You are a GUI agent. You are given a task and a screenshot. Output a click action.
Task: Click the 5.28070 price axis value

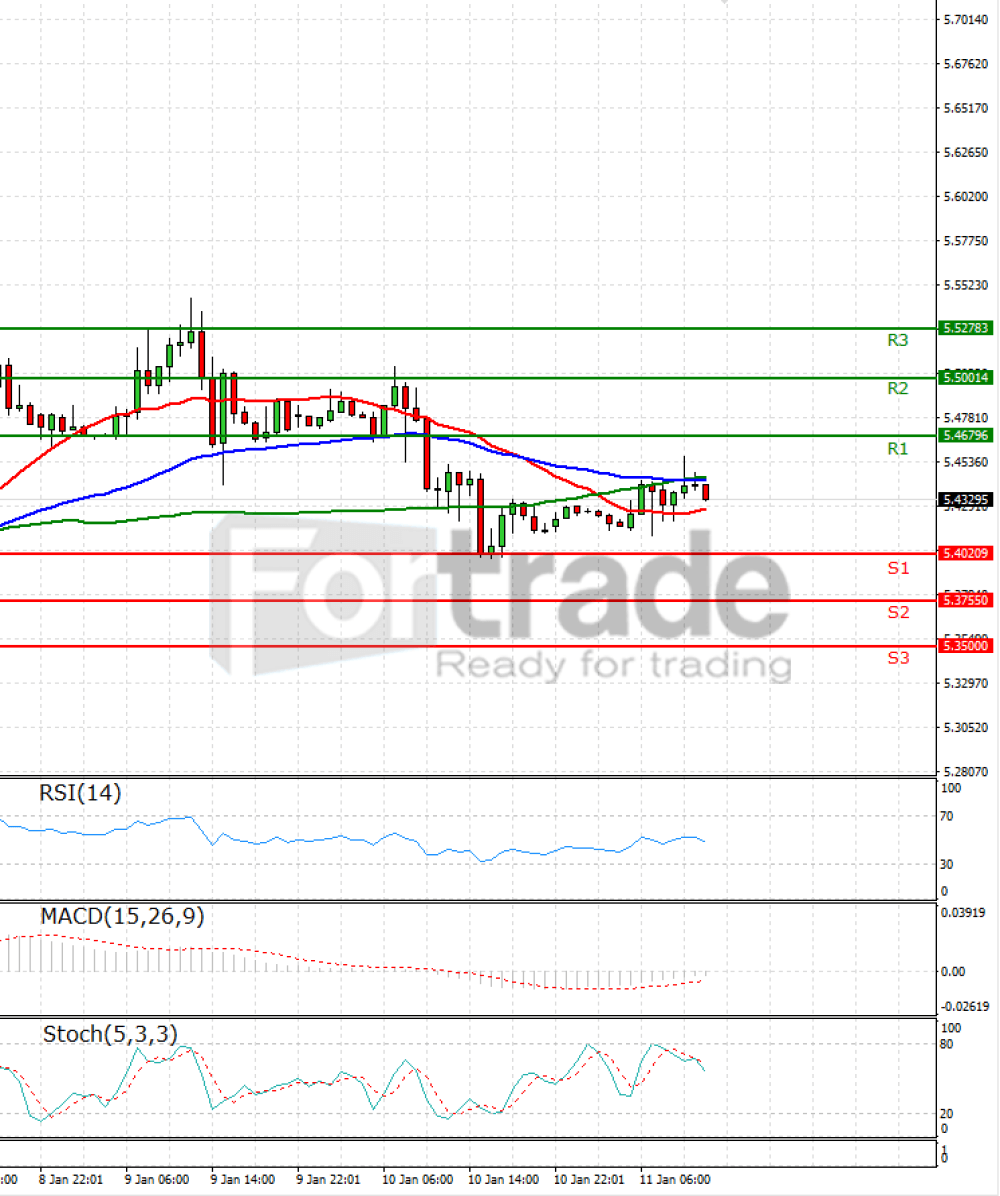[966, 772]
